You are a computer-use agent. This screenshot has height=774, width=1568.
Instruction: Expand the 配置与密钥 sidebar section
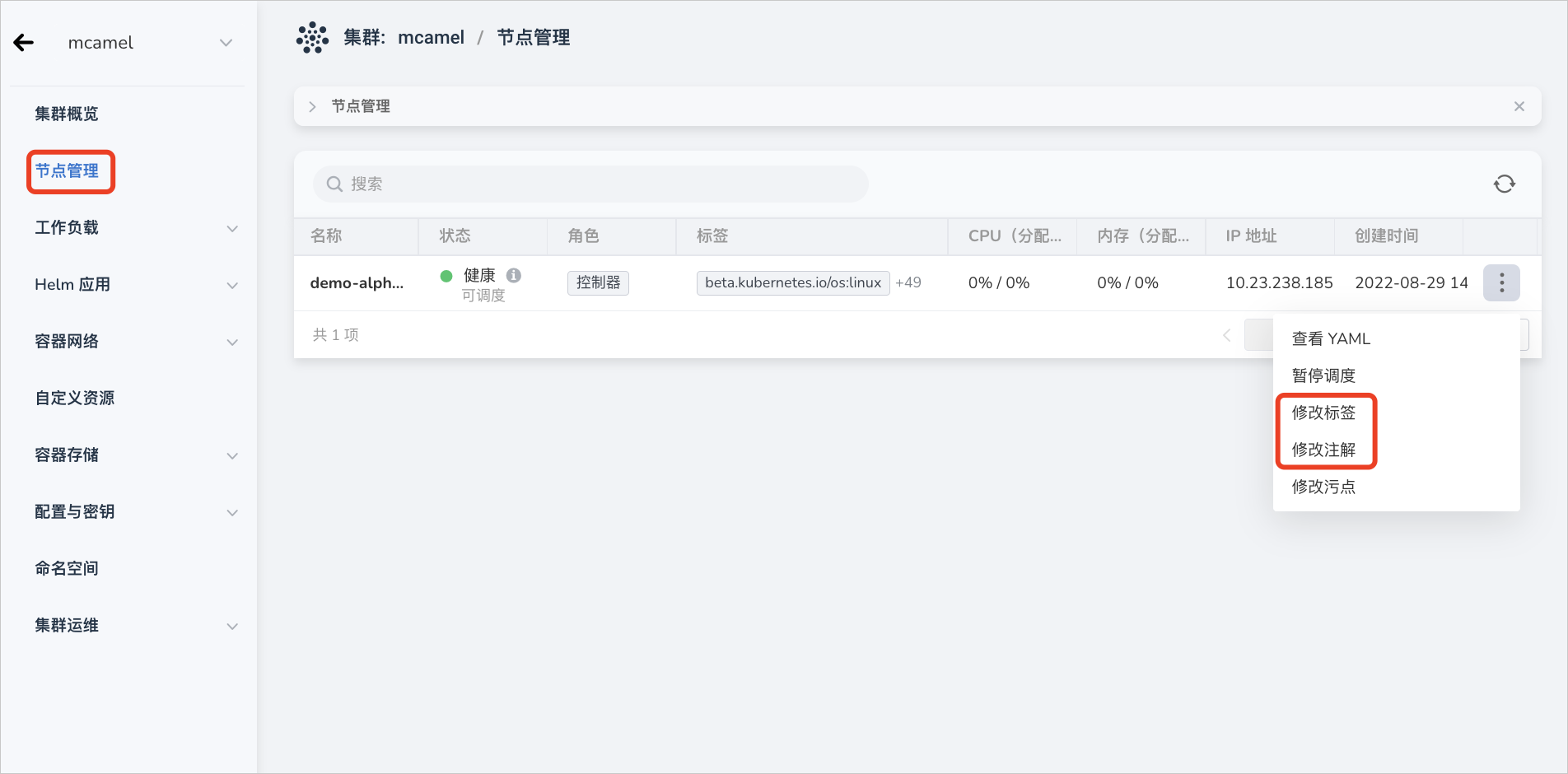[232, 512]
